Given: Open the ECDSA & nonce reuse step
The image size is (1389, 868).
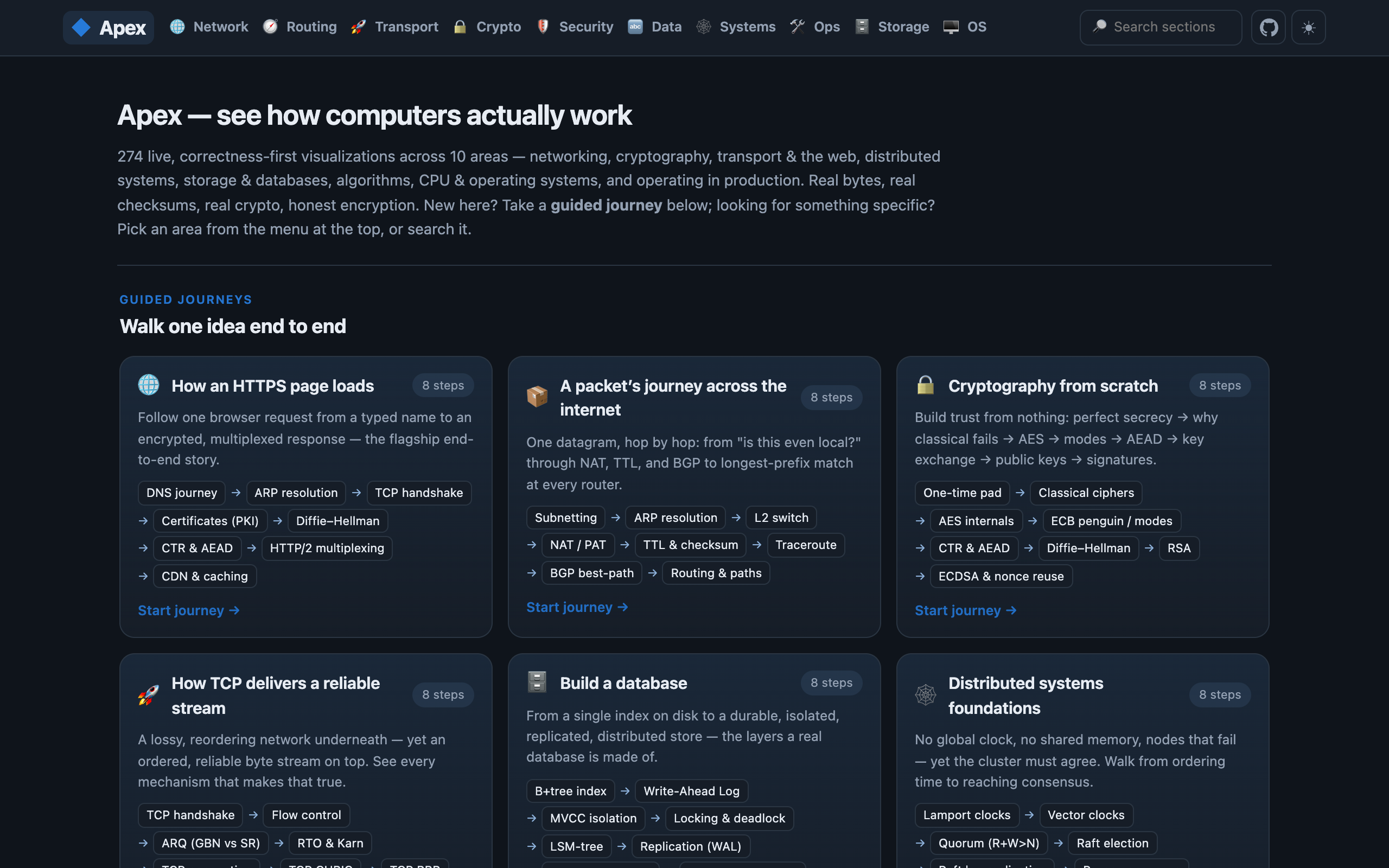Looking at the screenshot, I should pos(1001,576).
